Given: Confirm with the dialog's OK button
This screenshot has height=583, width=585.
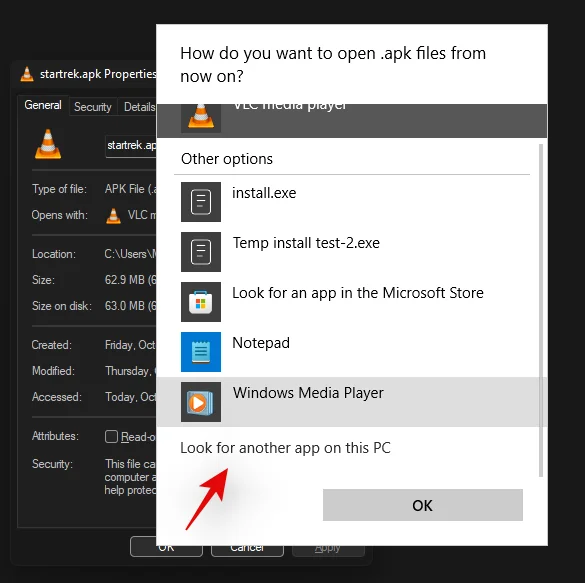Looking at the screenshot, I should [x=423, y=505].
